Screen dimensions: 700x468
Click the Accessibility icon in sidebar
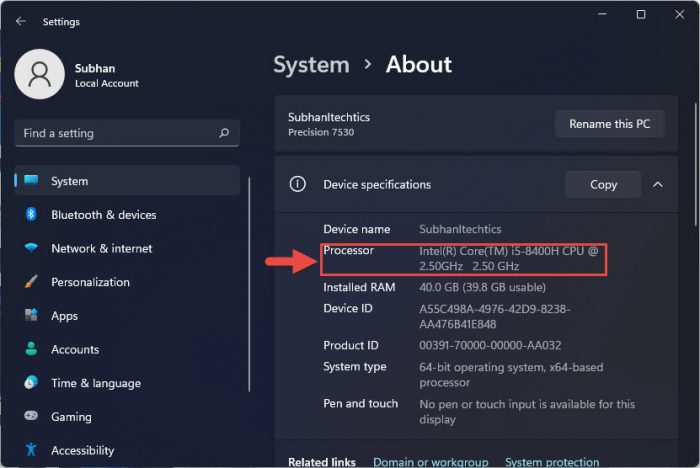[x=31, y=450]
